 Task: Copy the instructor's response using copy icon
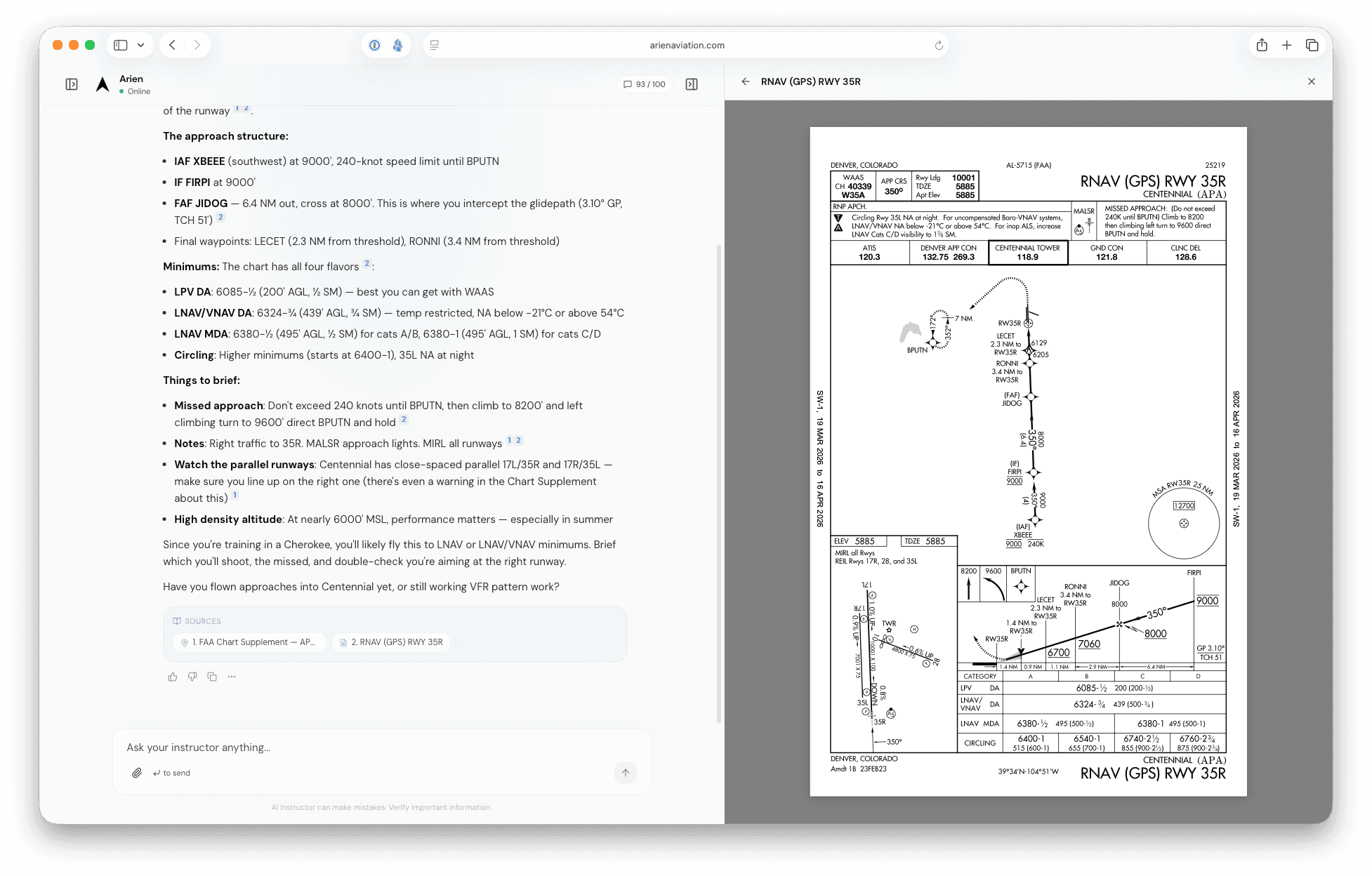point(212,676)
